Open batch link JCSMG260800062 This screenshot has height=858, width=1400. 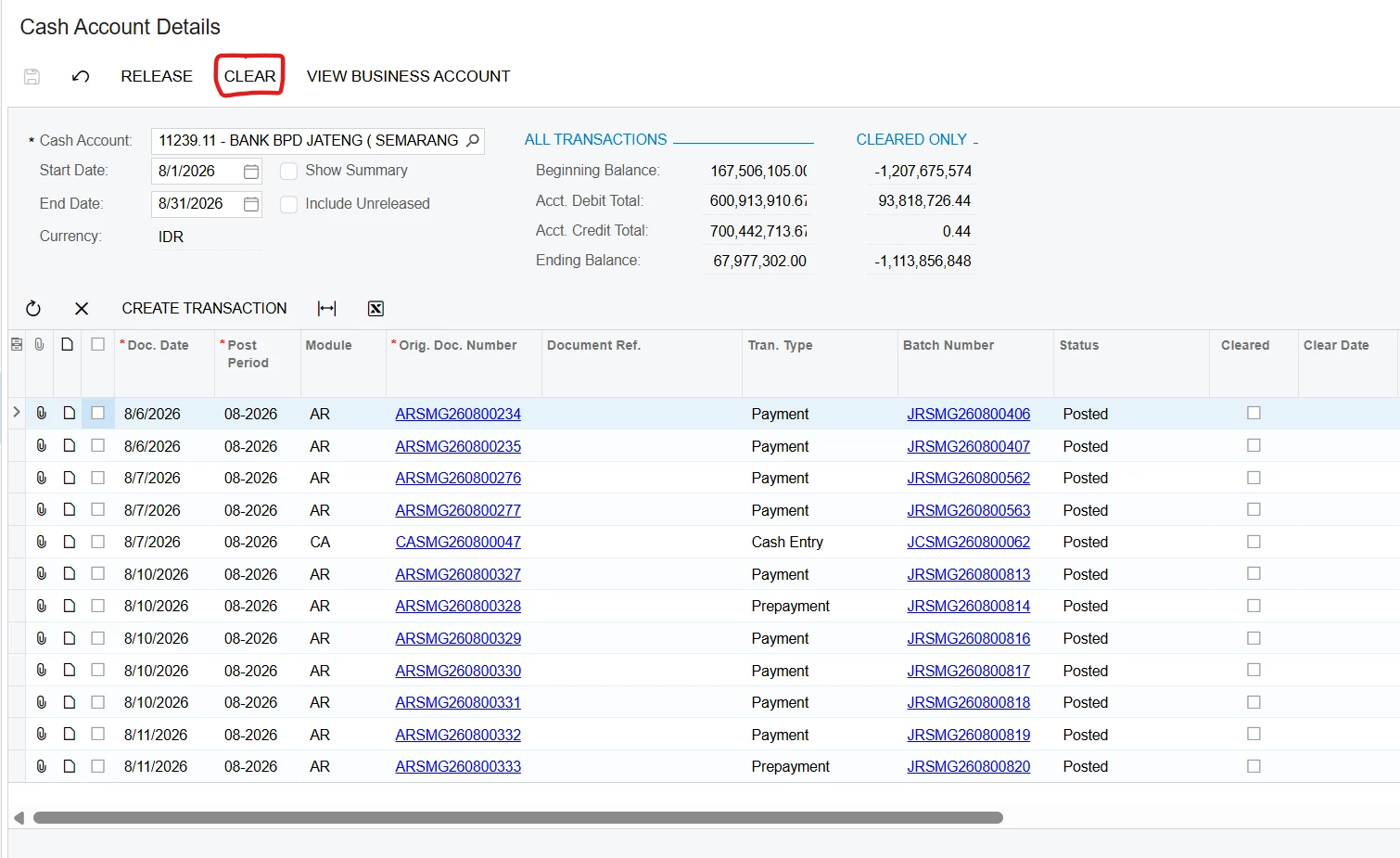[968, 542]
